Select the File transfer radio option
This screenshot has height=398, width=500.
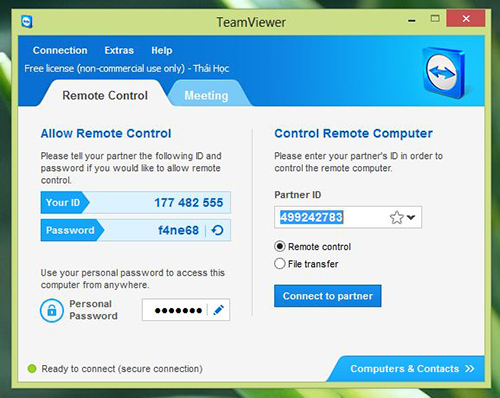280,264
